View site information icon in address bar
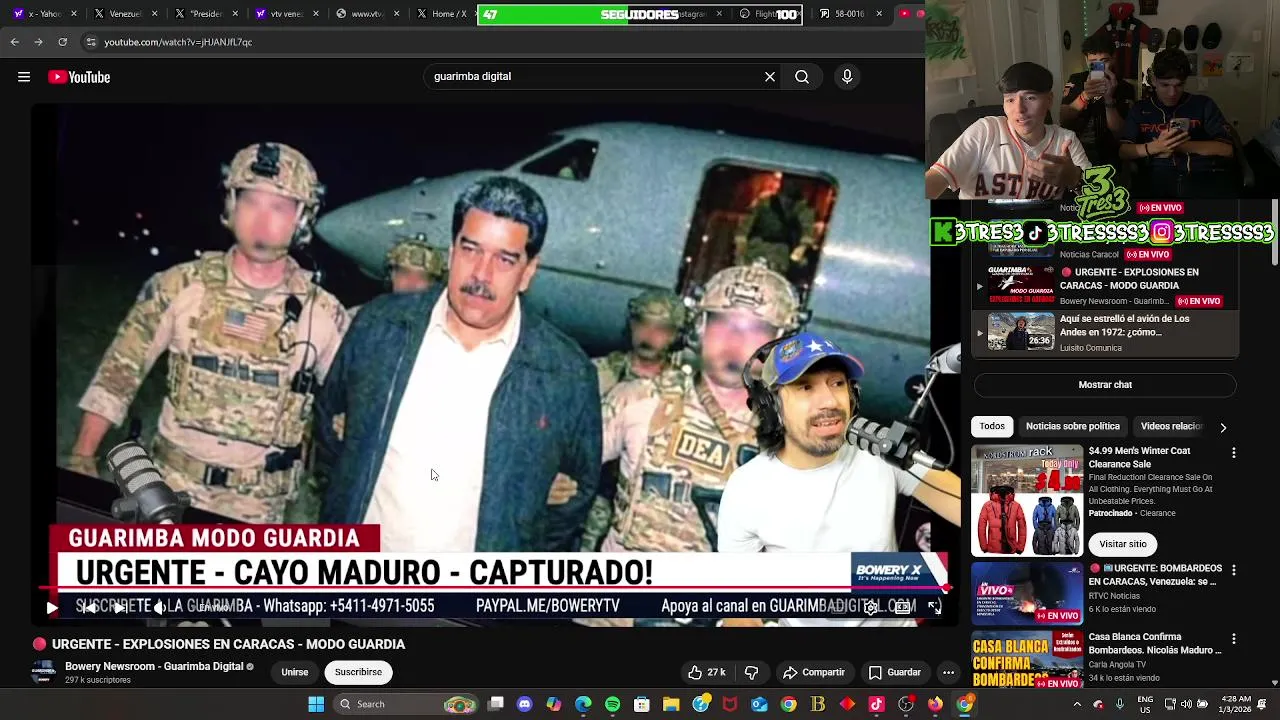 coord(91,42)
